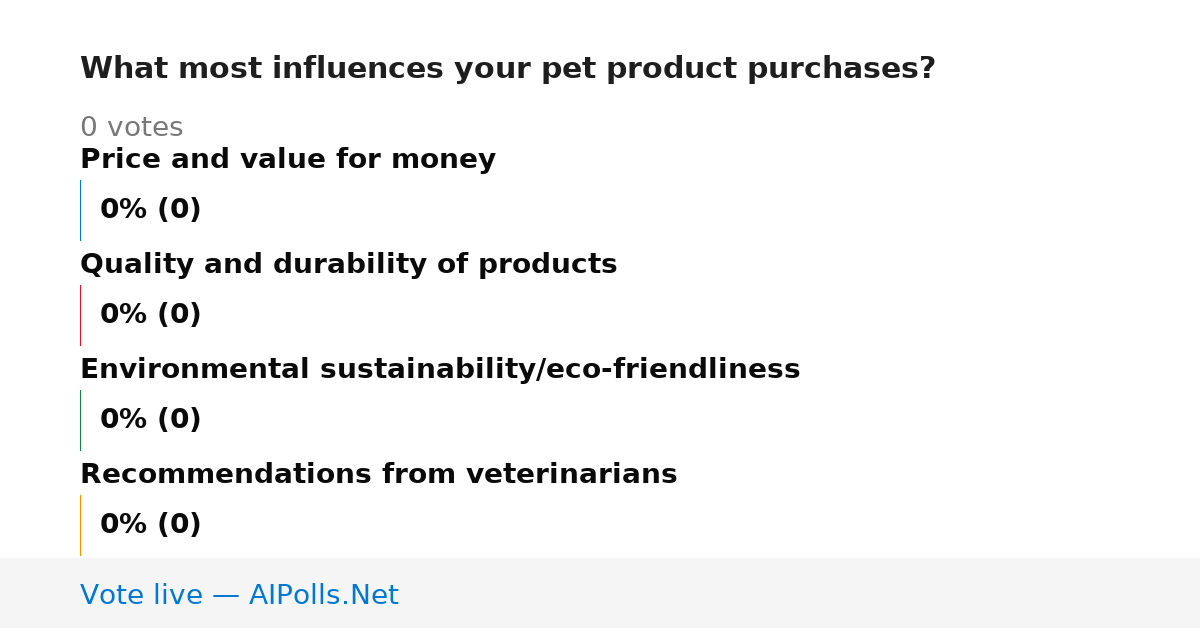
Task: Open the Vote live — AIPolls.Net link
Action: click(x=239, y=595)
